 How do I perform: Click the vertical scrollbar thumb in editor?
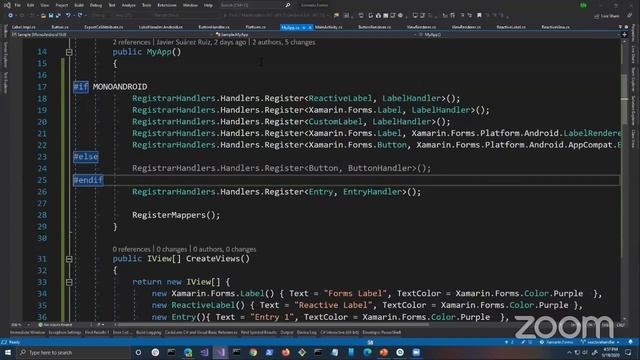[x=624, y=100]
